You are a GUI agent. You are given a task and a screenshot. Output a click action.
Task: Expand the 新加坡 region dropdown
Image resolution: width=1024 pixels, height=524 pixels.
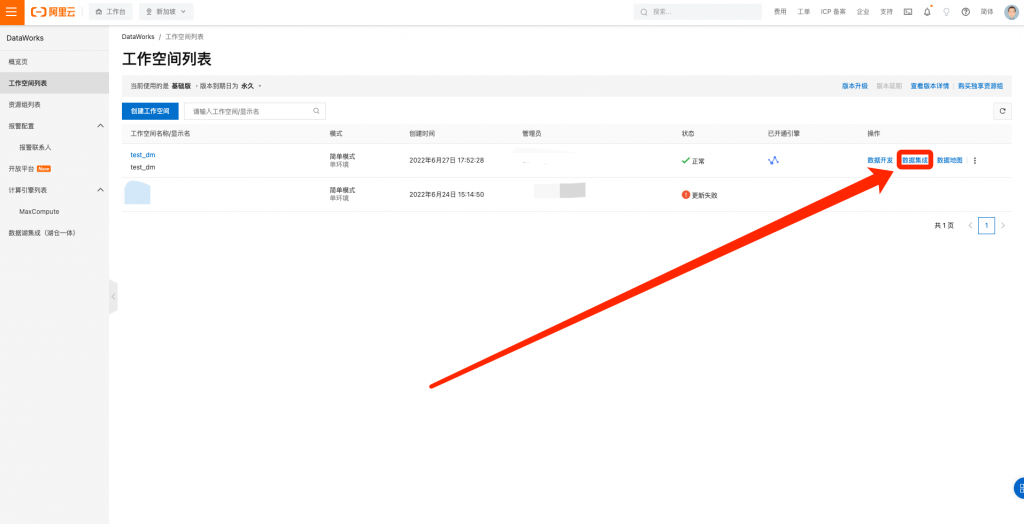point(166,12)
